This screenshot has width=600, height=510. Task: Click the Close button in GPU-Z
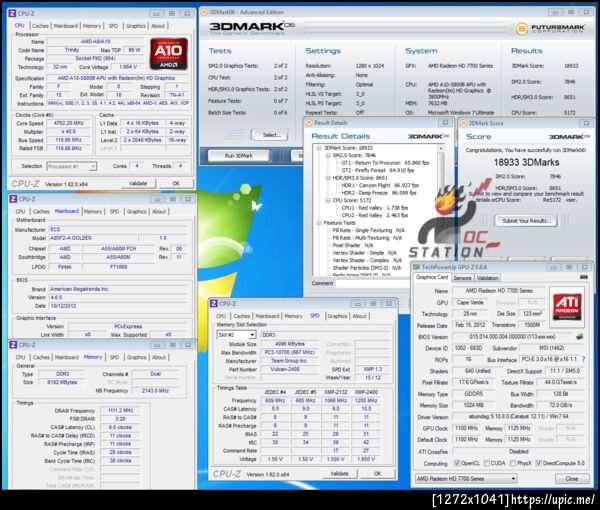[572, 479]
